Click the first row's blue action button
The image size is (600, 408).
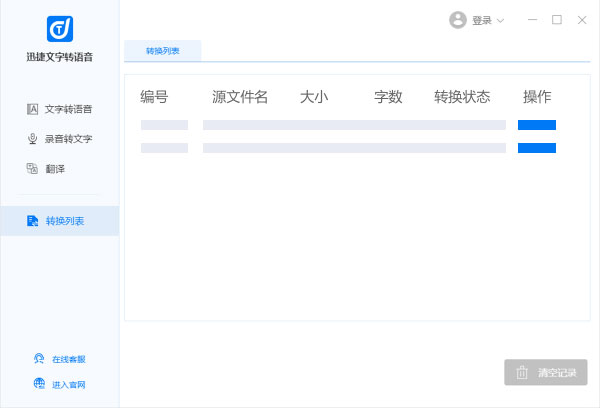tap(536, 125)
